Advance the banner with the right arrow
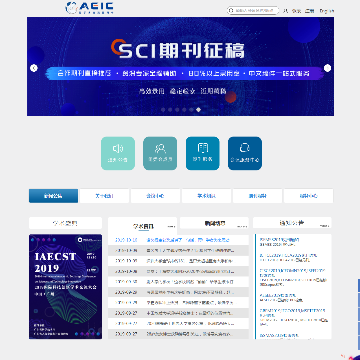360x360 pixels. click(x=327, y=68)
